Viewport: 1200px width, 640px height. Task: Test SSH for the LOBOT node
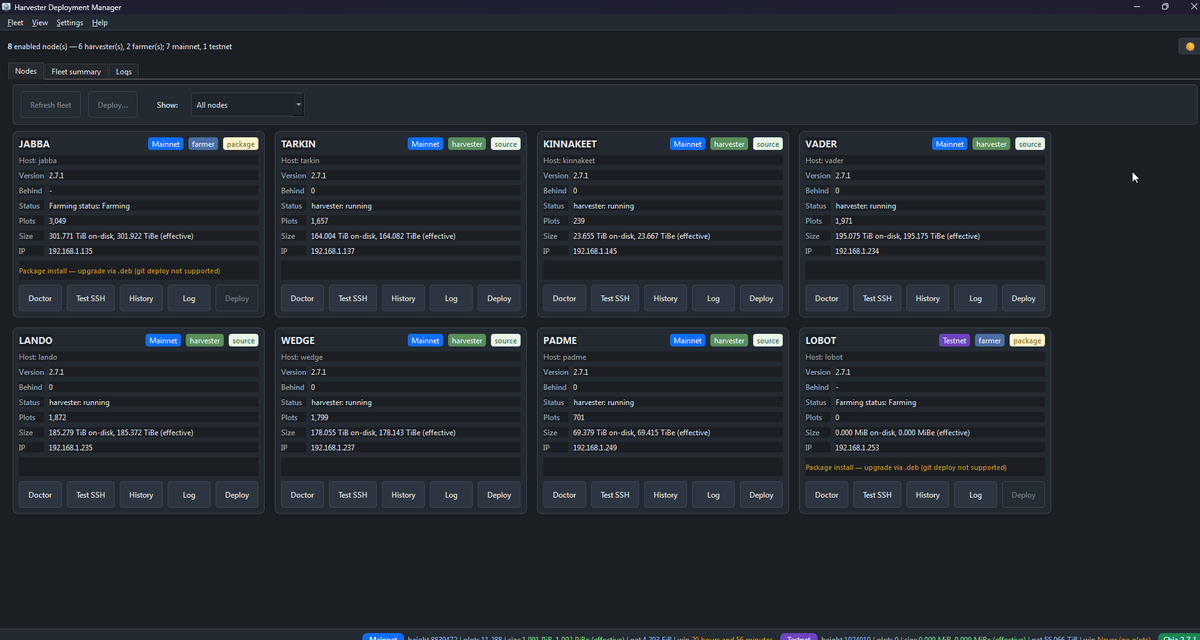(876, 495)
